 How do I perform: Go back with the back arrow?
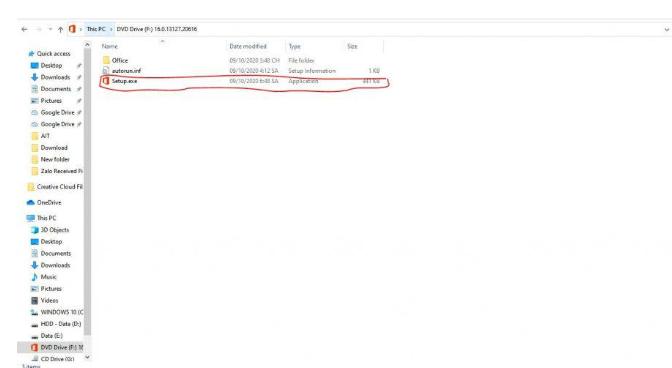pyautogui.click(x=24, y=29)
